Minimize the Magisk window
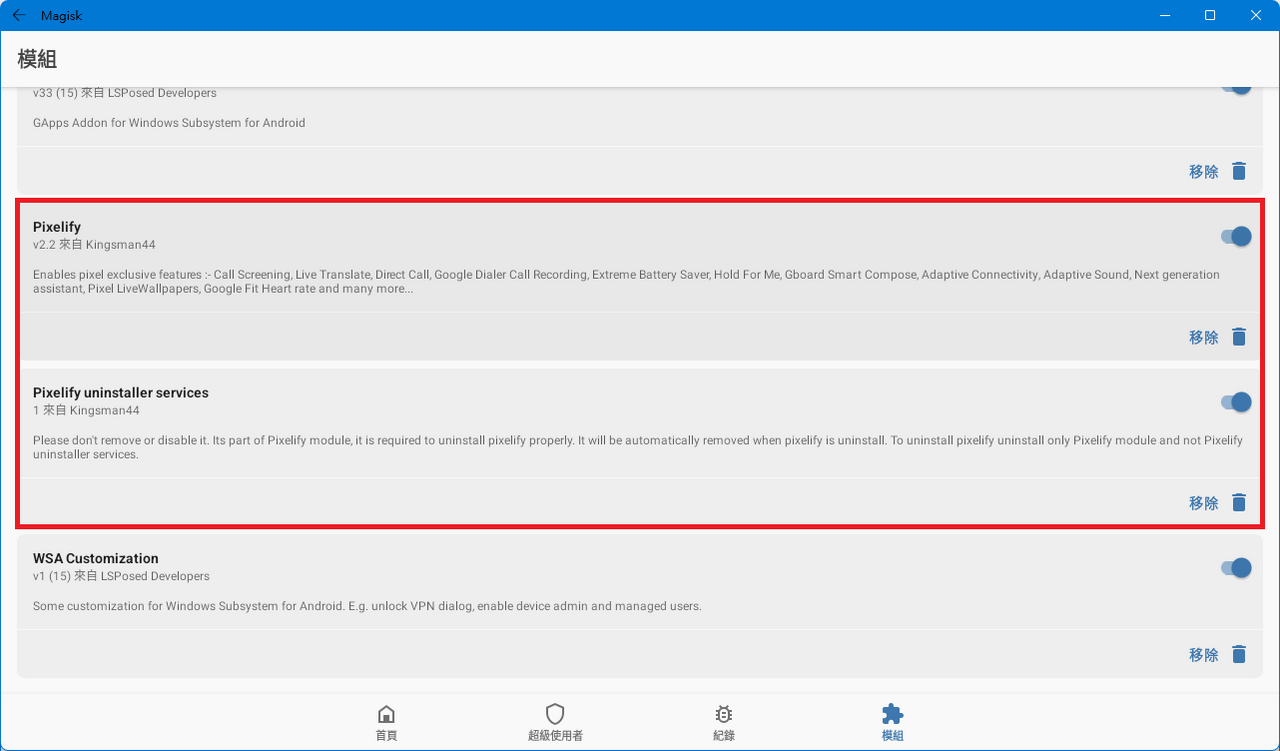 point(1164,15)
